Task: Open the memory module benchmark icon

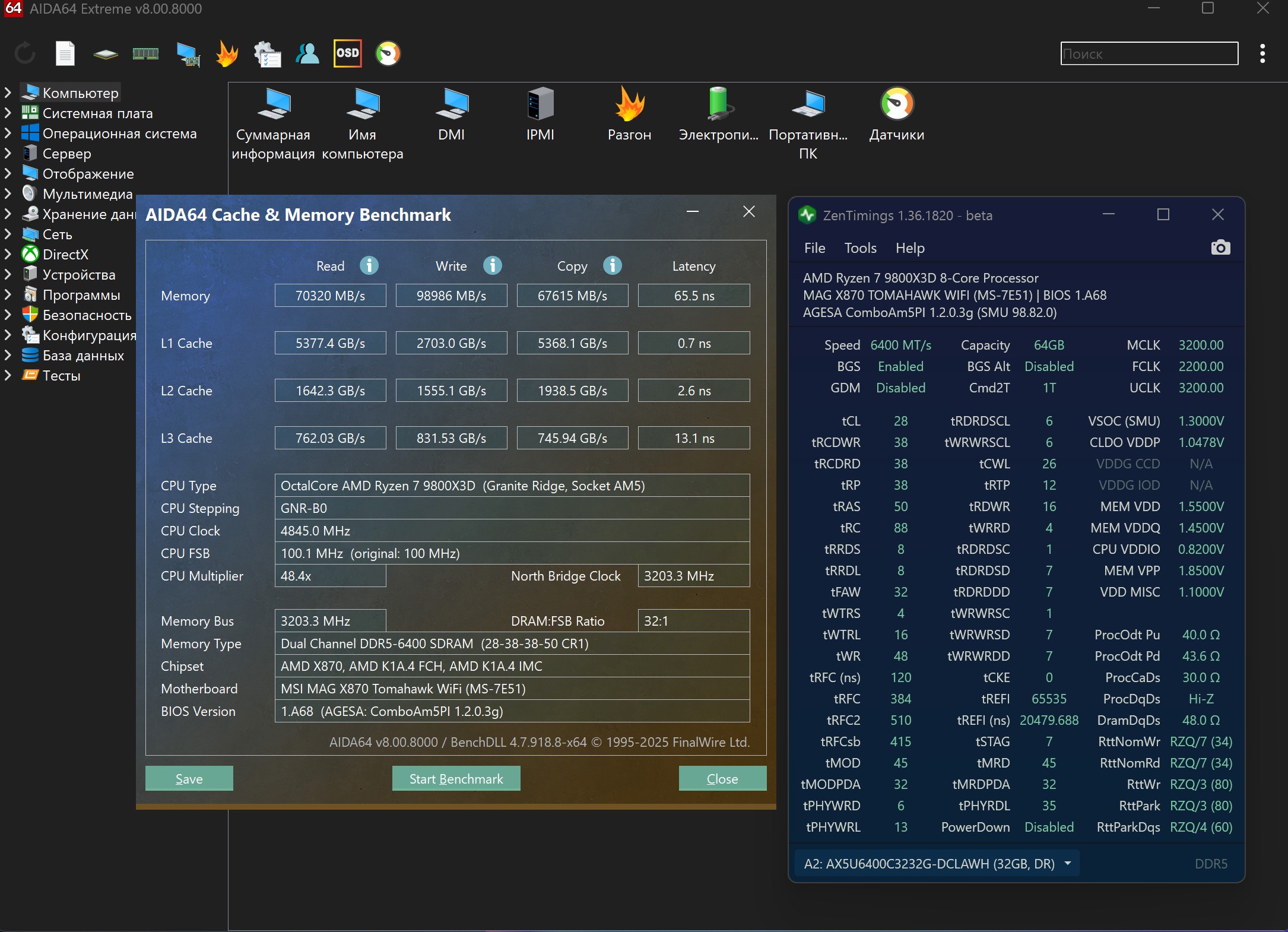Action: tap(145, 53)
